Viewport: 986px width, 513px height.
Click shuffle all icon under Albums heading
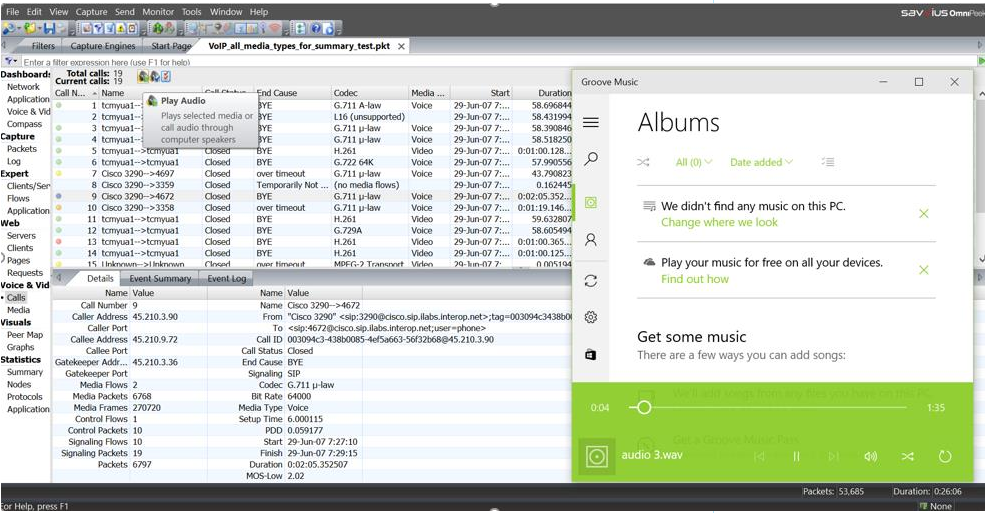pos(643,162)
